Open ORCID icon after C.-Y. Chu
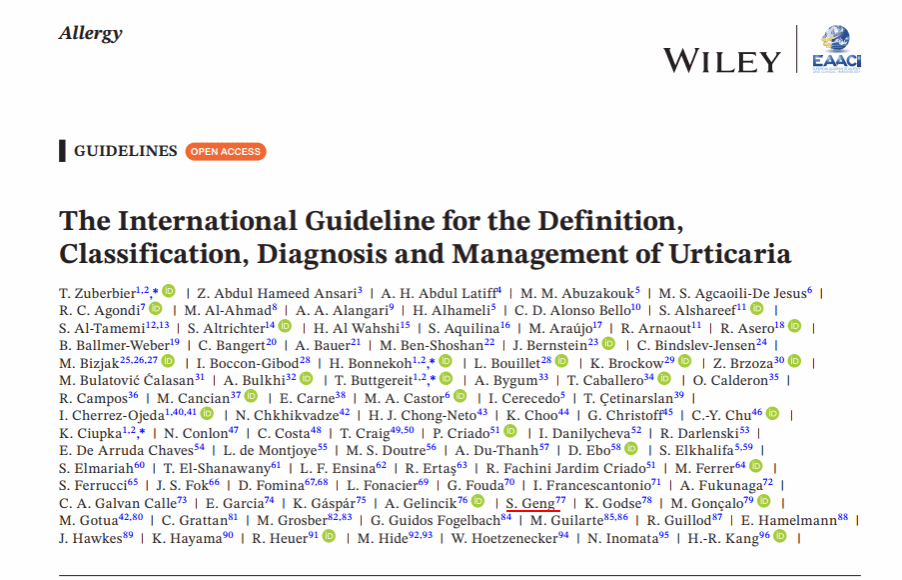902x580 pixels. 772,414
